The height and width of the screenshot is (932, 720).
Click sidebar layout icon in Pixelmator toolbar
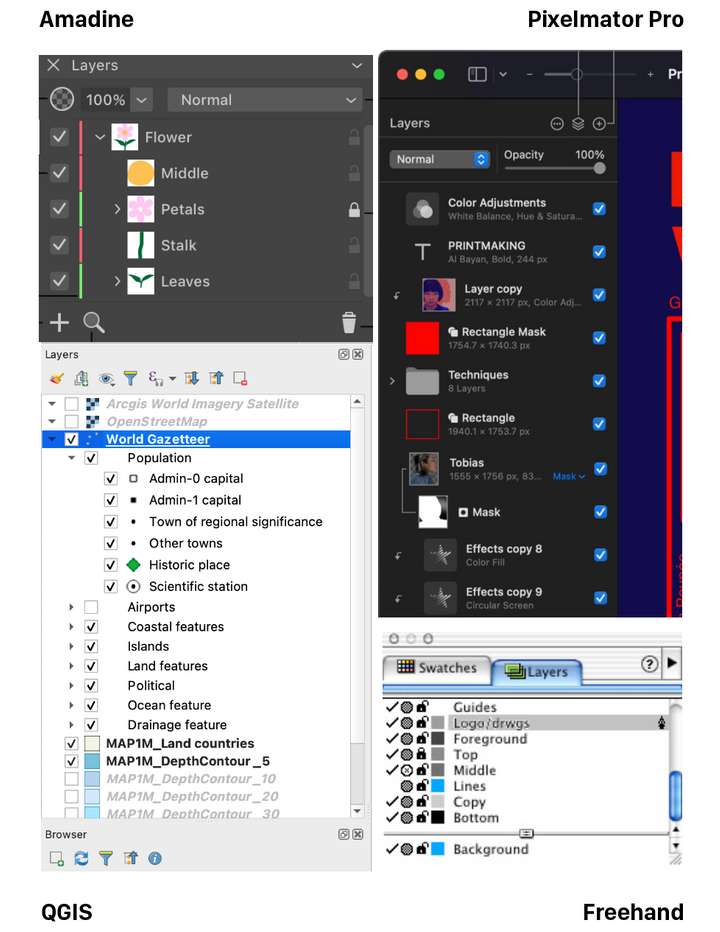477,74
